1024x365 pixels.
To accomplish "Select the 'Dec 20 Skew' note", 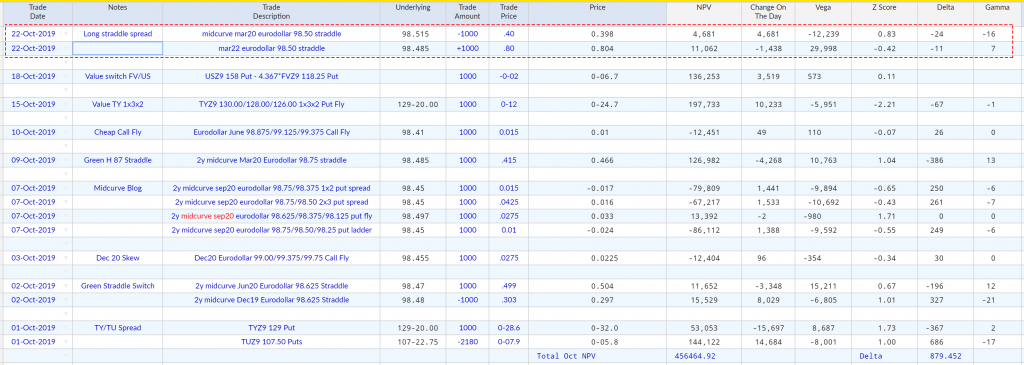I will pyautogui.click(x=118, y=258).
